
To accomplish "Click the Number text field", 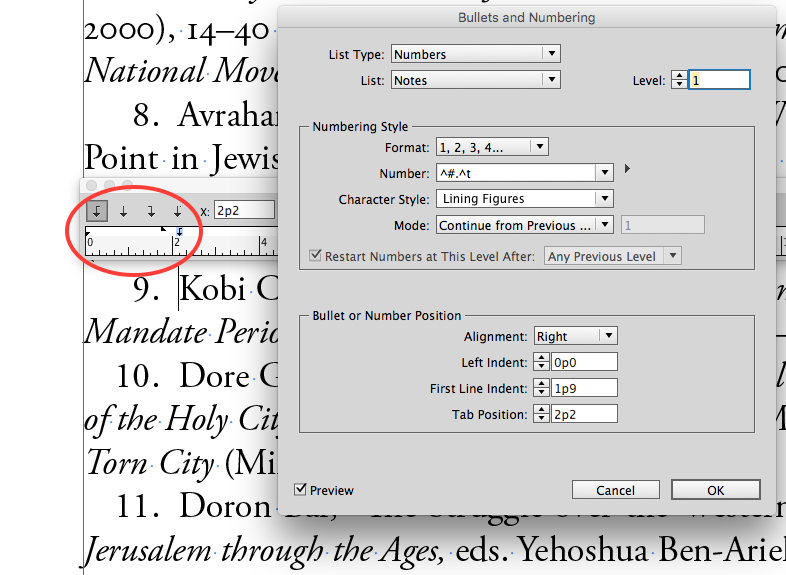I will coord(516,173).
